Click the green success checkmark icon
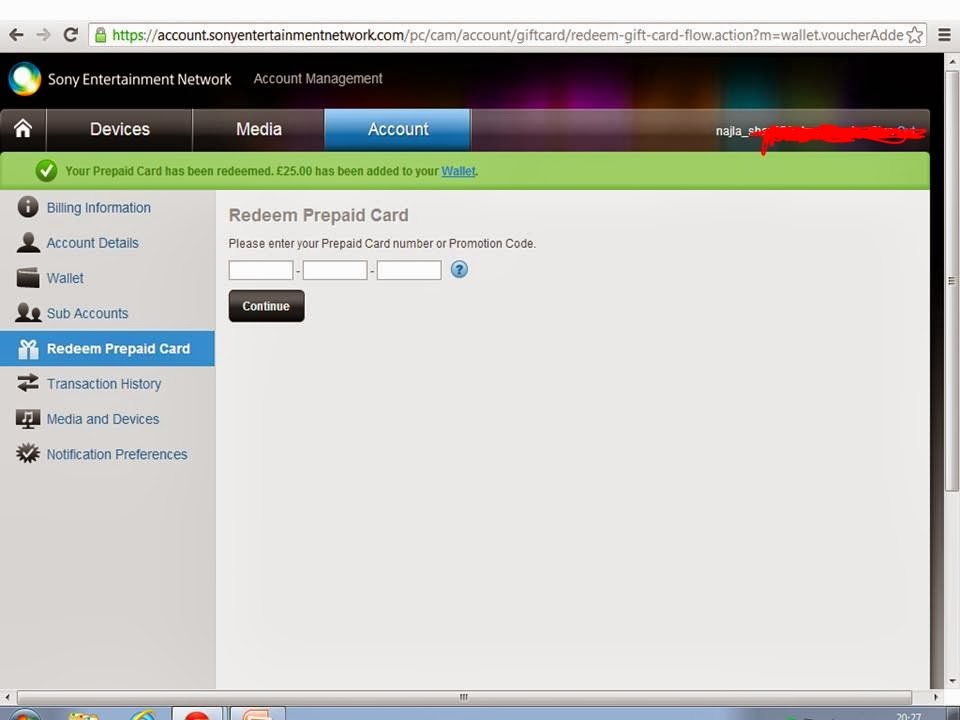 coord(47,171)
